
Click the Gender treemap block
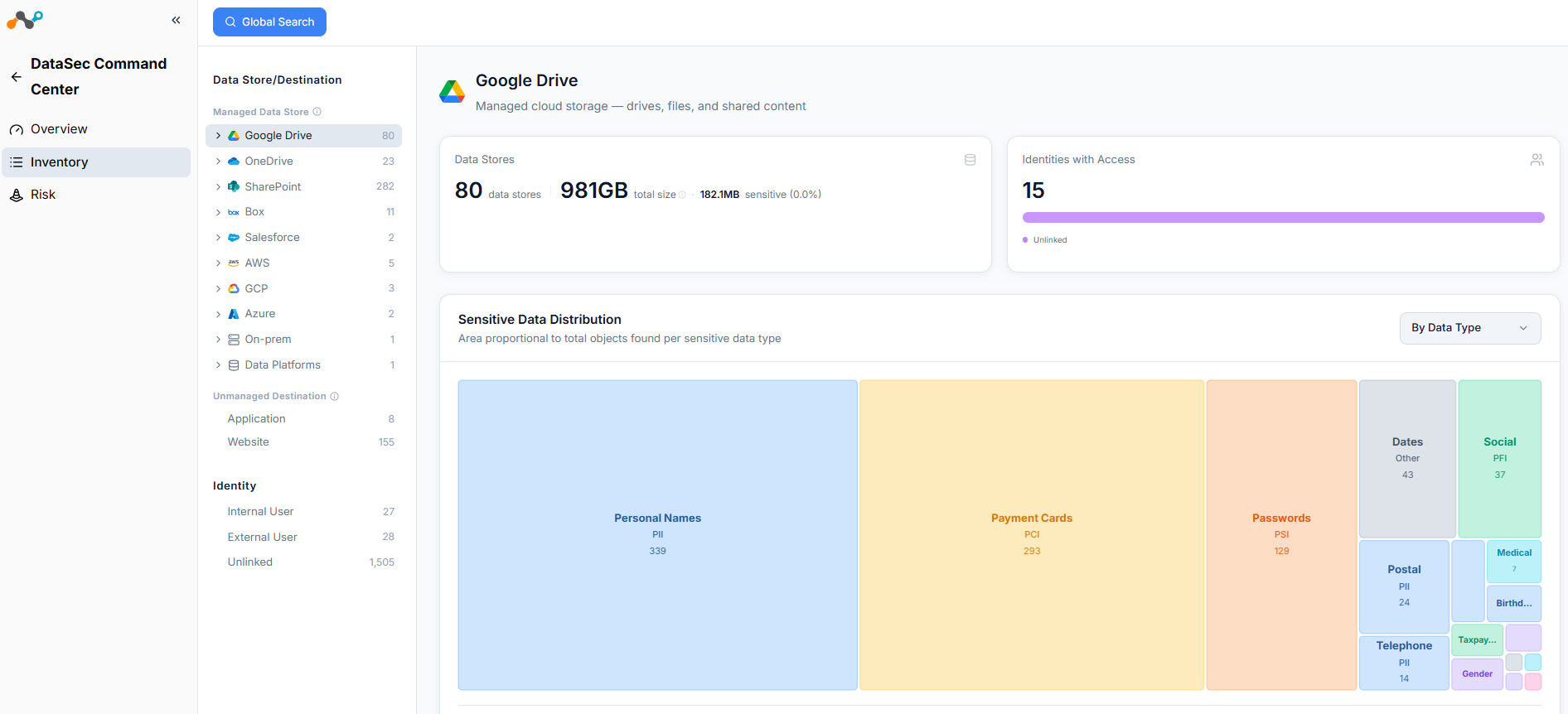click(1478, 674)
